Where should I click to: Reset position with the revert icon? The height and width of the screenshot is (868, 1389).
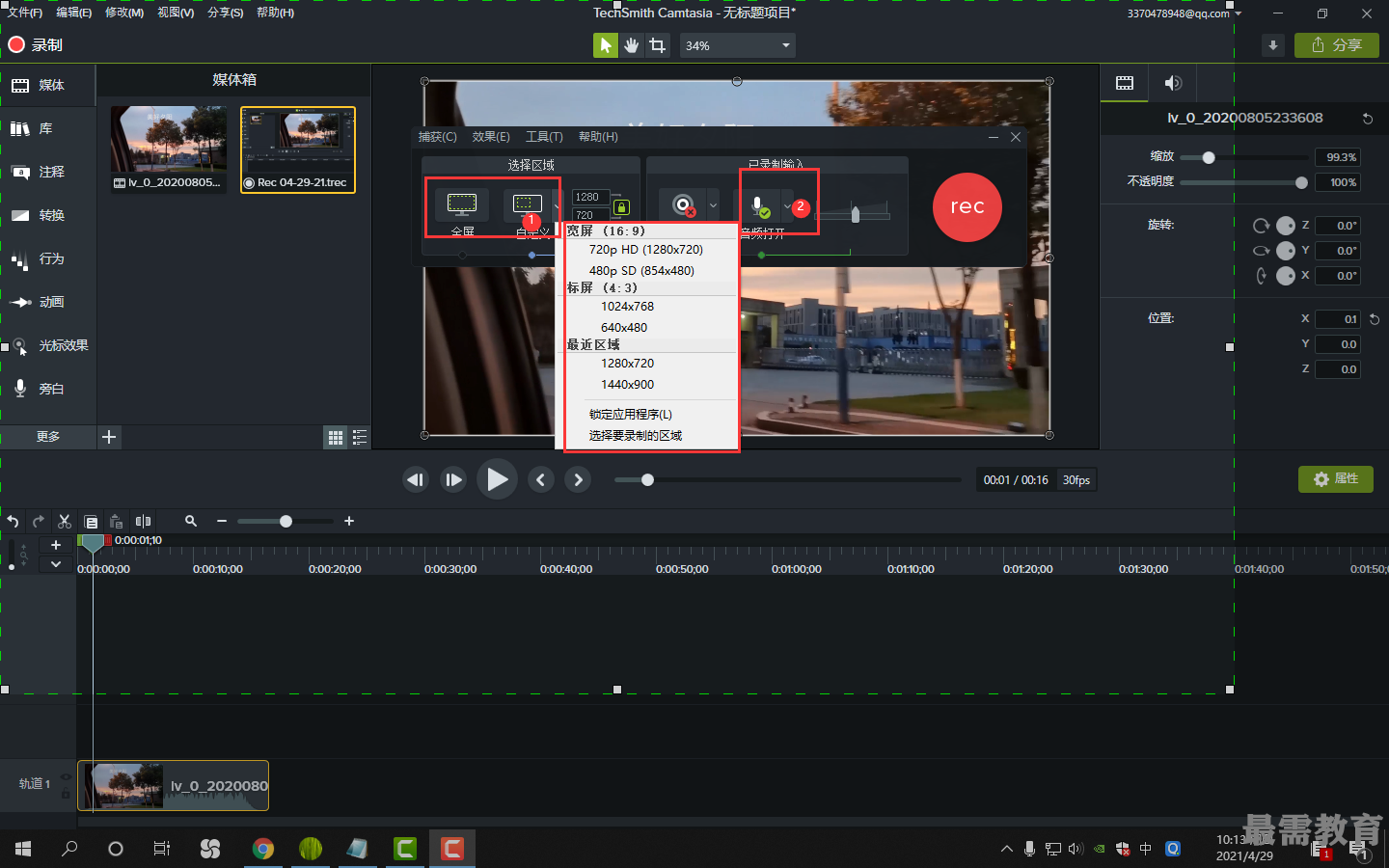(1375, 319)
